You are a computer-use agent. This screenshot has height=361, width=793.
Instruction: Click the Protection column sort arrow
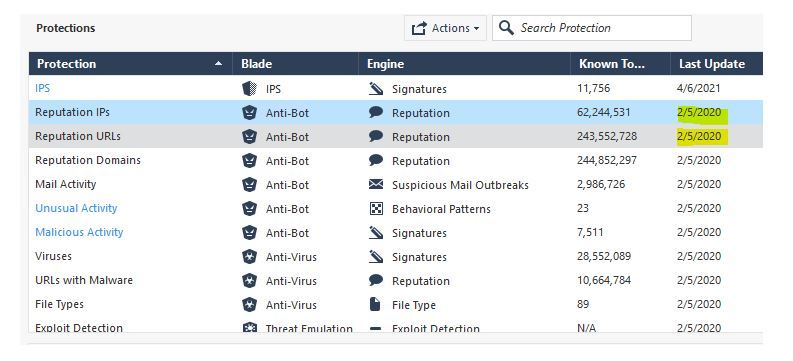click(218, 64)
